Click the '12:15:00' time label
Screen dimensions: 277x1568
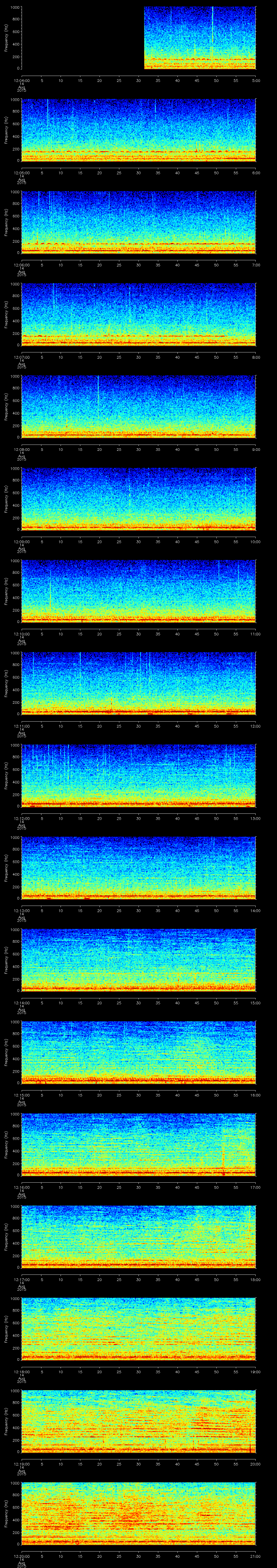pos(21,1095)
